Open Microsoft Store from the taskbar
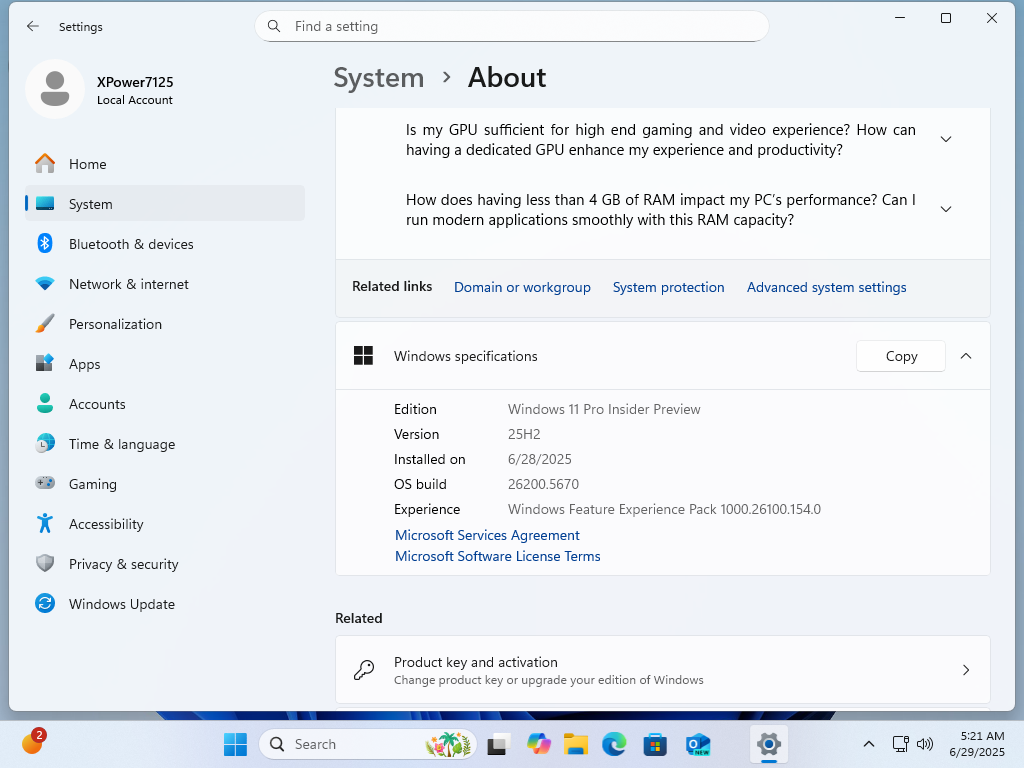The image size is (1024, 768). pyautogui.click(x=655, y=744)
